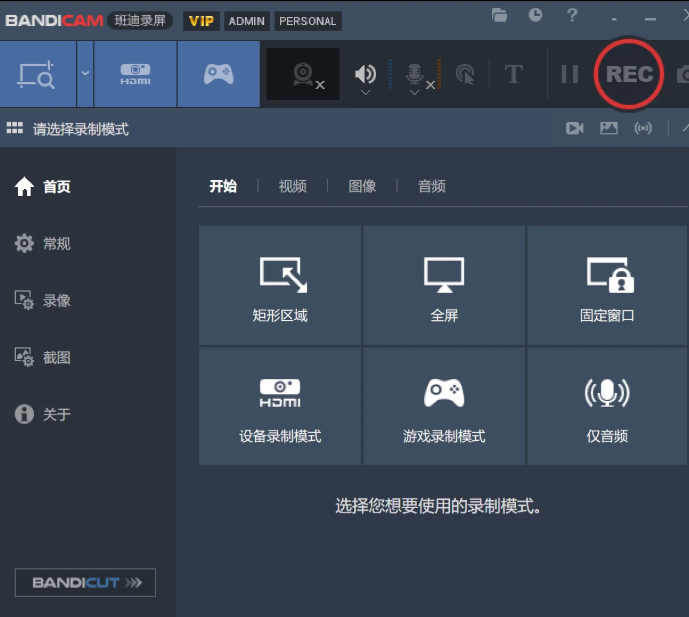Start recording with the REC button
The image size is (689, 617).
point(629,74)
